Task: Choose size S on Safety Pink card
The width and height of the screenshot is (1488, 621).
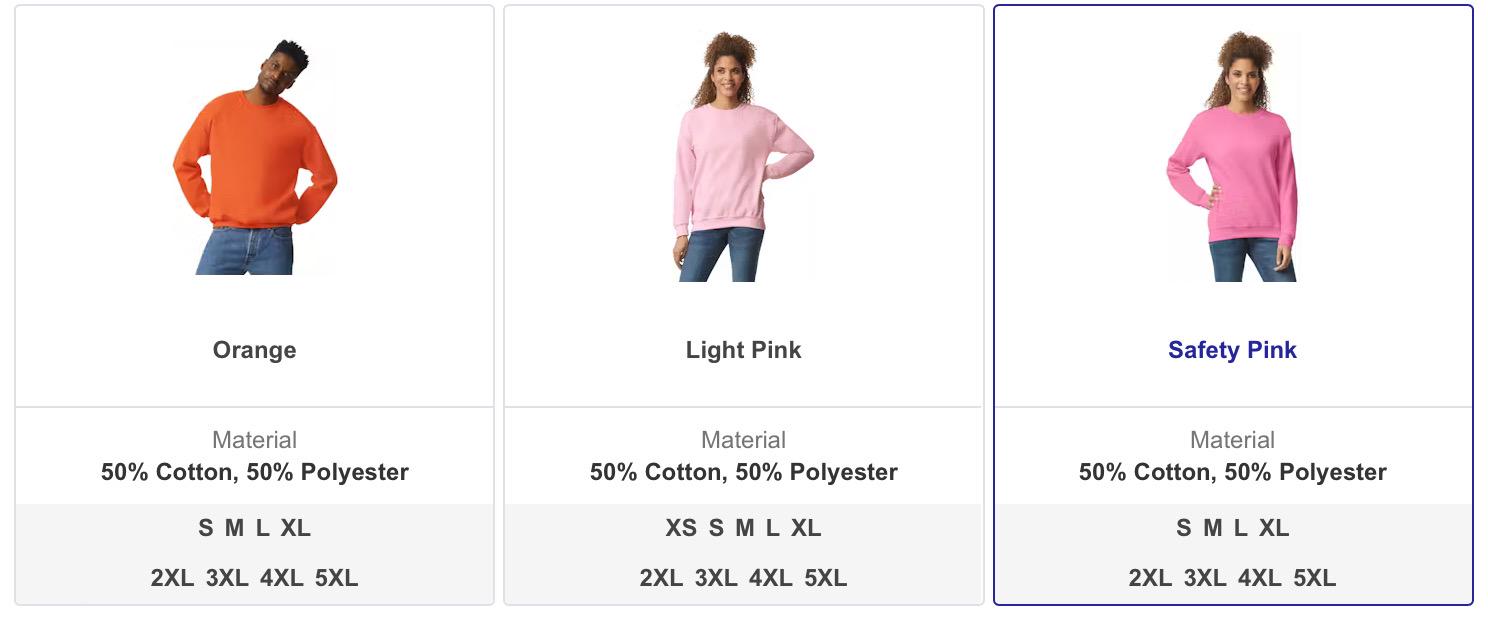Action: pyautogui.click(x=1183, y=528)
